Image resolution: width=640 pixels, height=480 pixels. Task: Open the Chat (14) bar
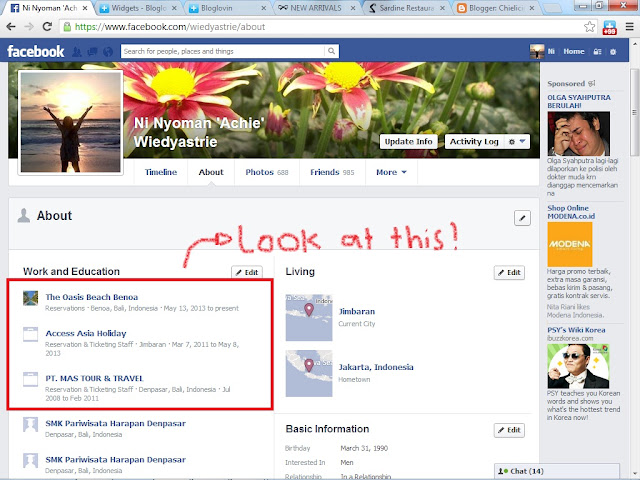tap(557, 471)
